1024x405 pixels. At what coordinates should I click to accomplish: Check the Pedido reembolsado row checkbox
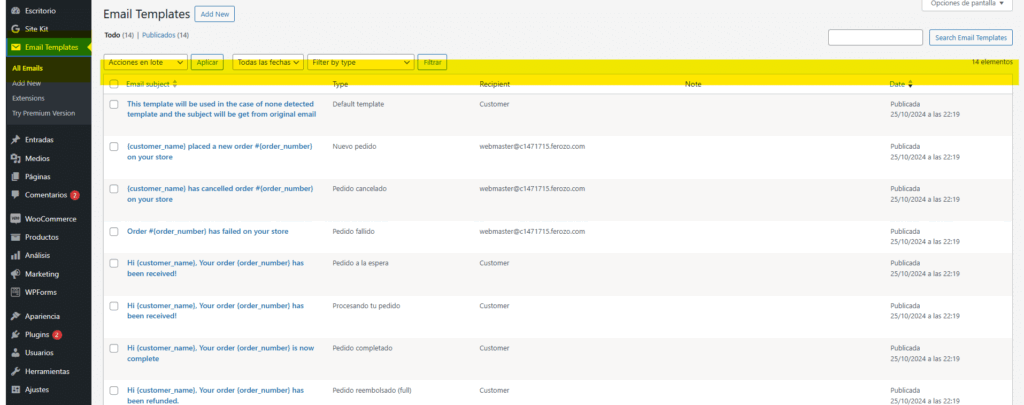tap(114, 391)
